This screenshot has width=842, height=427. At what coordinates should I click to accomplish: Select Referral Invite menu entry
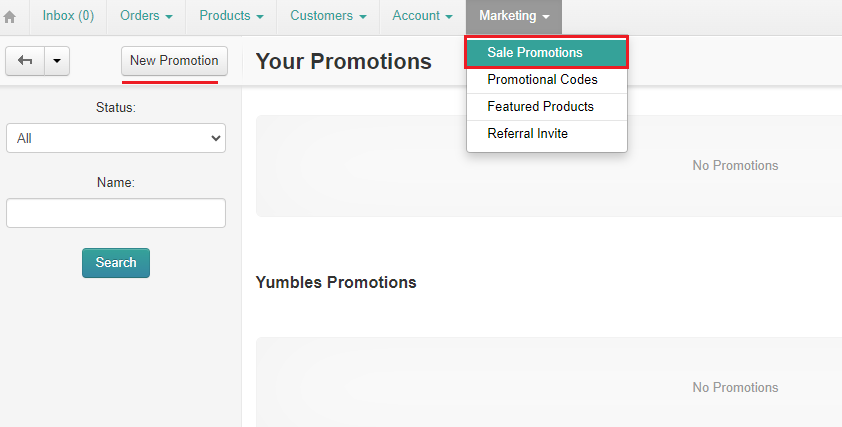pyautogui.click(x=546, y=133)
